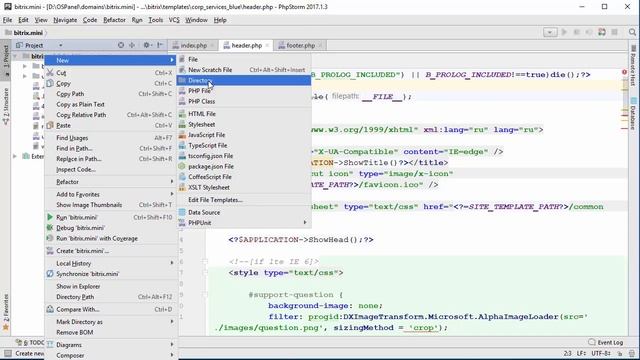Create a new TypeScript File
This screenshot has width=640, height=360.
pos(244,145)
